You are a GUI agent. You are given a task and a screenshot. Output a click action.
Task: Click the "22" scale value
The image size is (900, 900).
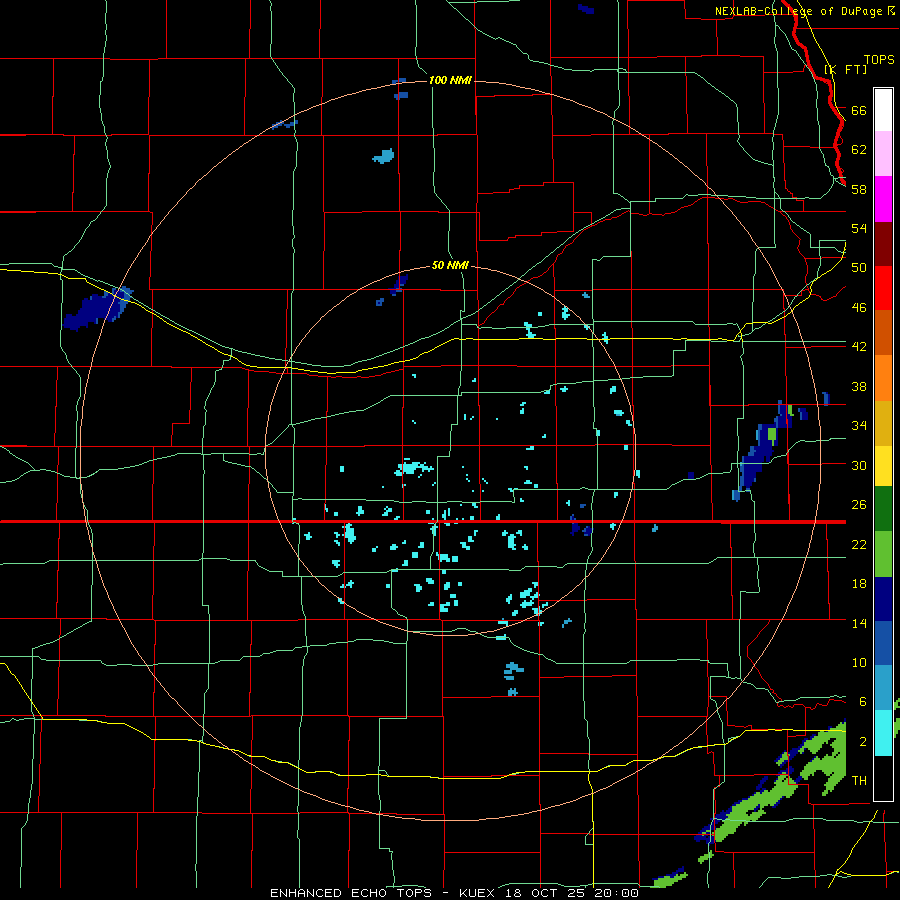tap(859, 544)
